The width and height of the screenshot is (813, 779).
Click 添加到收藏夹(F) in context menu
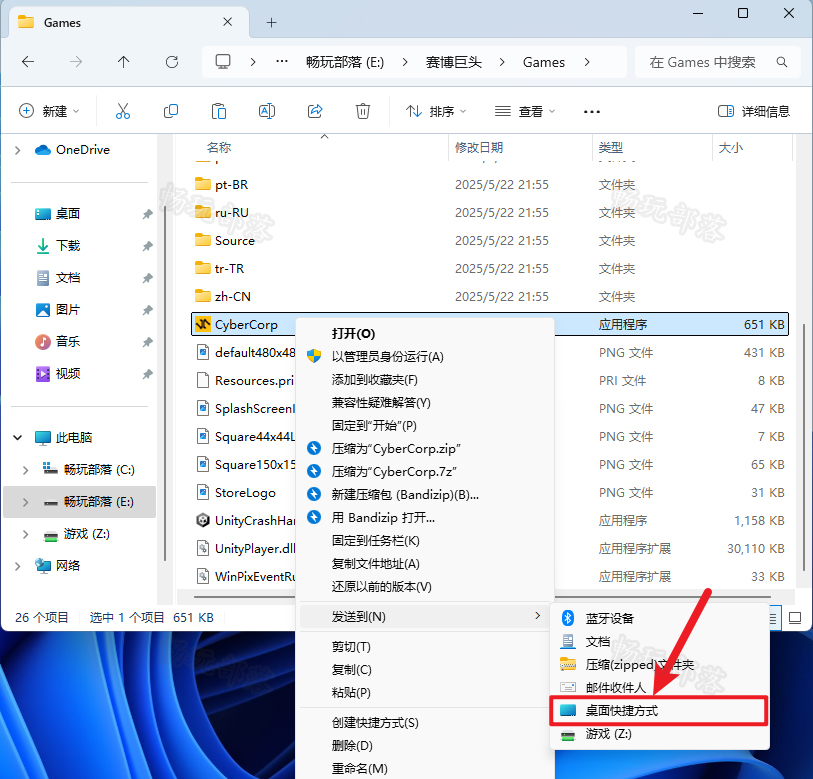[425, 380]
